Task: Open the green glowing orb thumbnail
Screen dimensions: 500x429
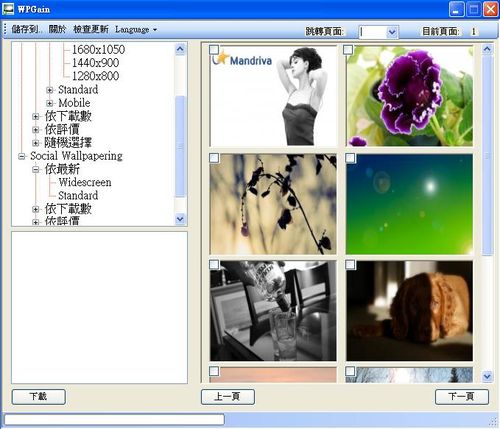Action: tap(409, 204)
